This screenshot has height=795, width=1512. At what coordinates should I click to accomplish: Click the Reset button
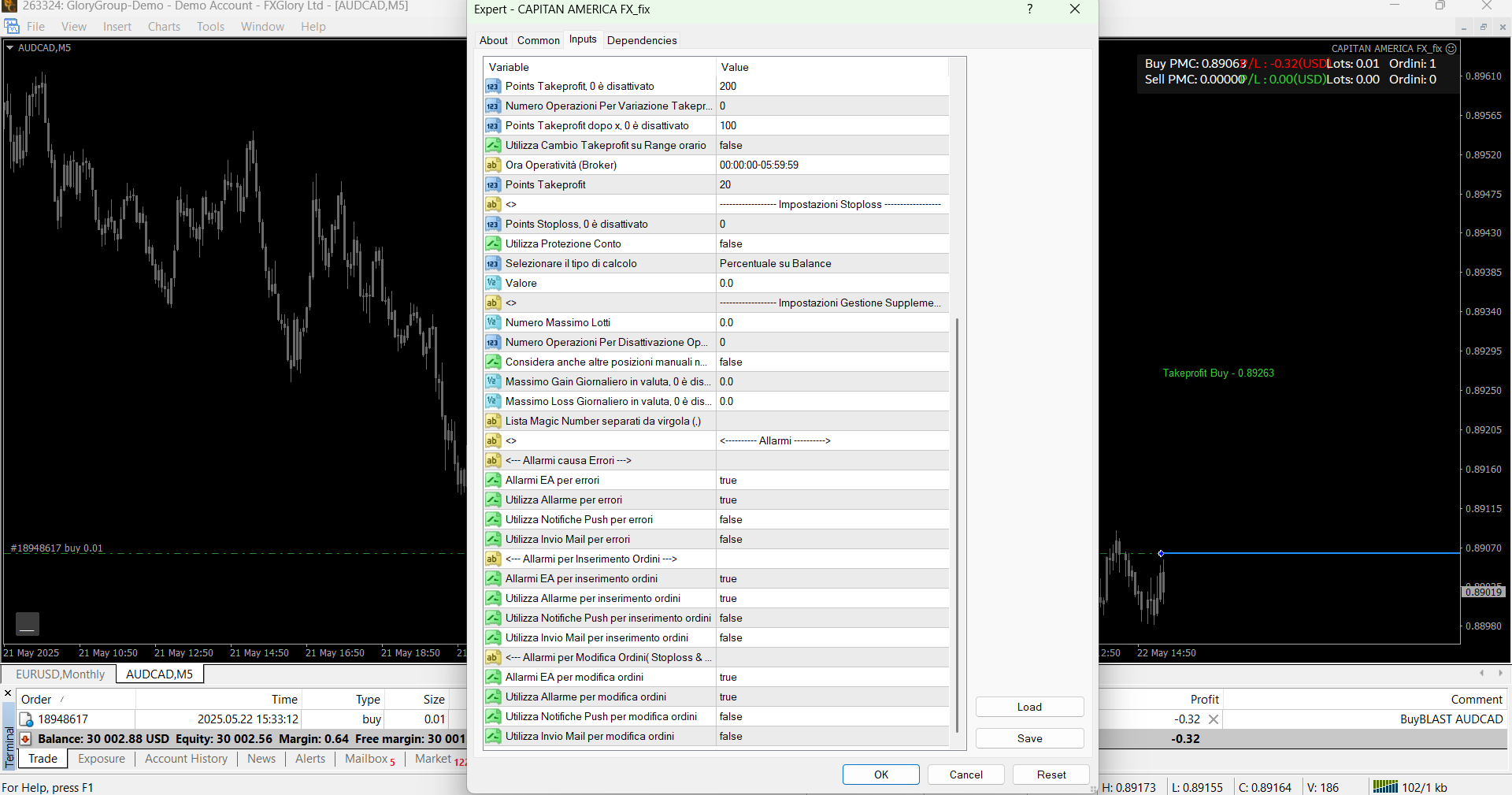[1051, 775]
